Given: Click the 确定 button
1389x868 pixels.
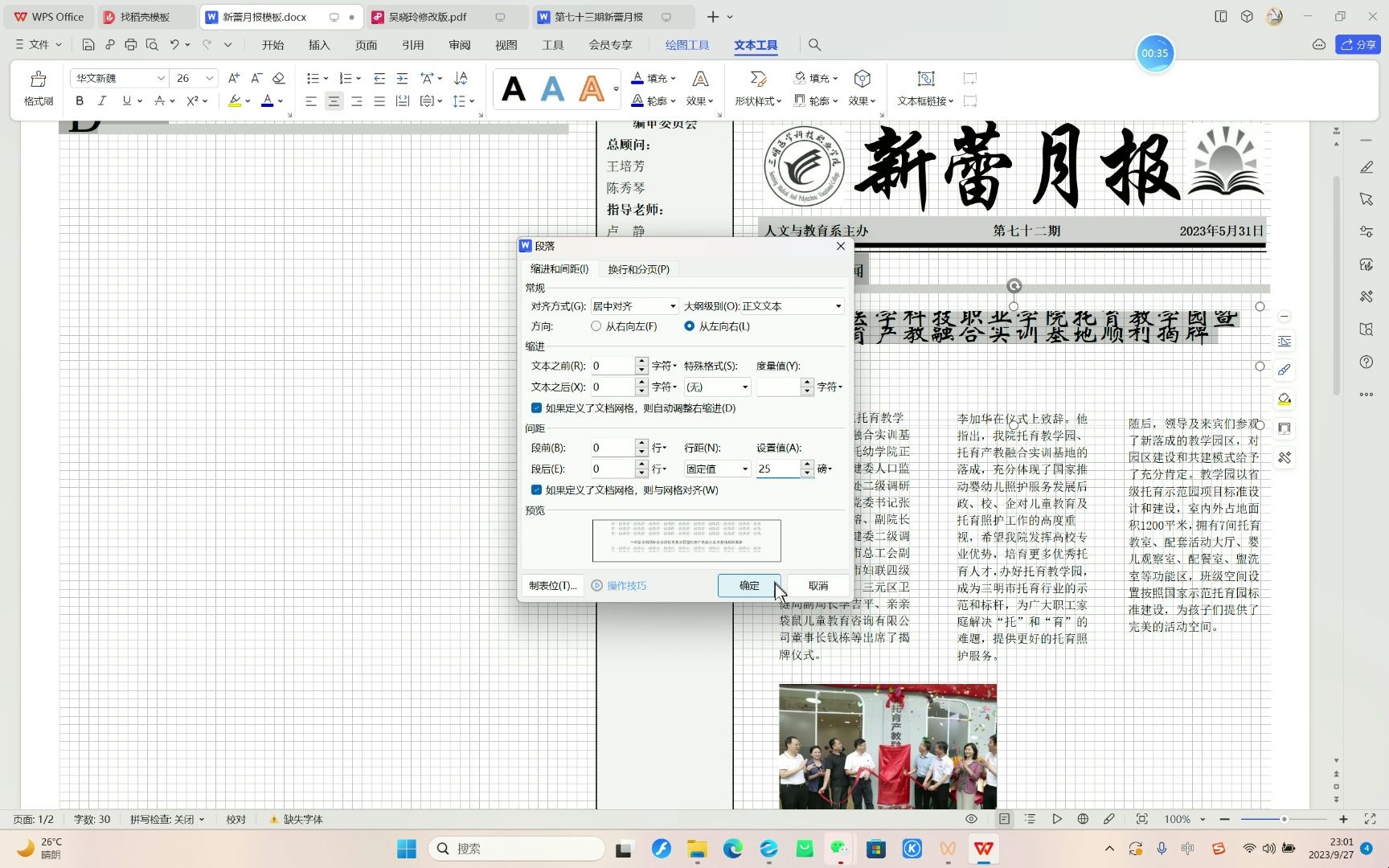Looking at the screenshot, I should (749, 586).
